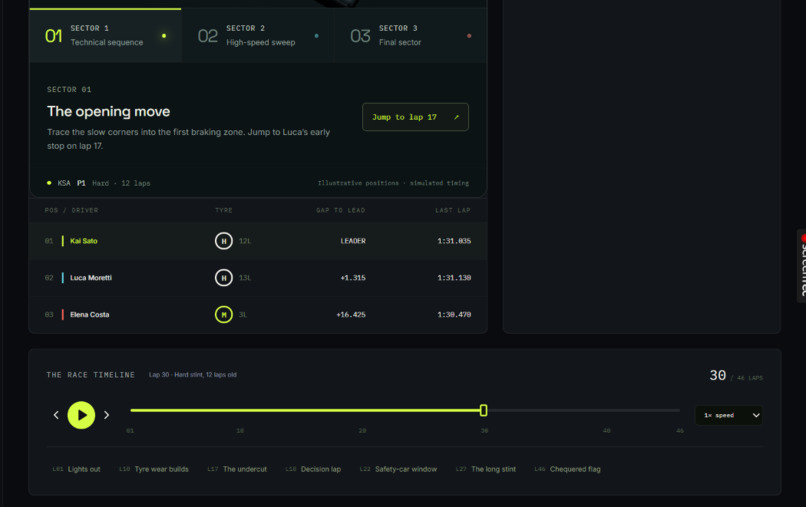Click the LAST LAP column header

tap(453, 210)
